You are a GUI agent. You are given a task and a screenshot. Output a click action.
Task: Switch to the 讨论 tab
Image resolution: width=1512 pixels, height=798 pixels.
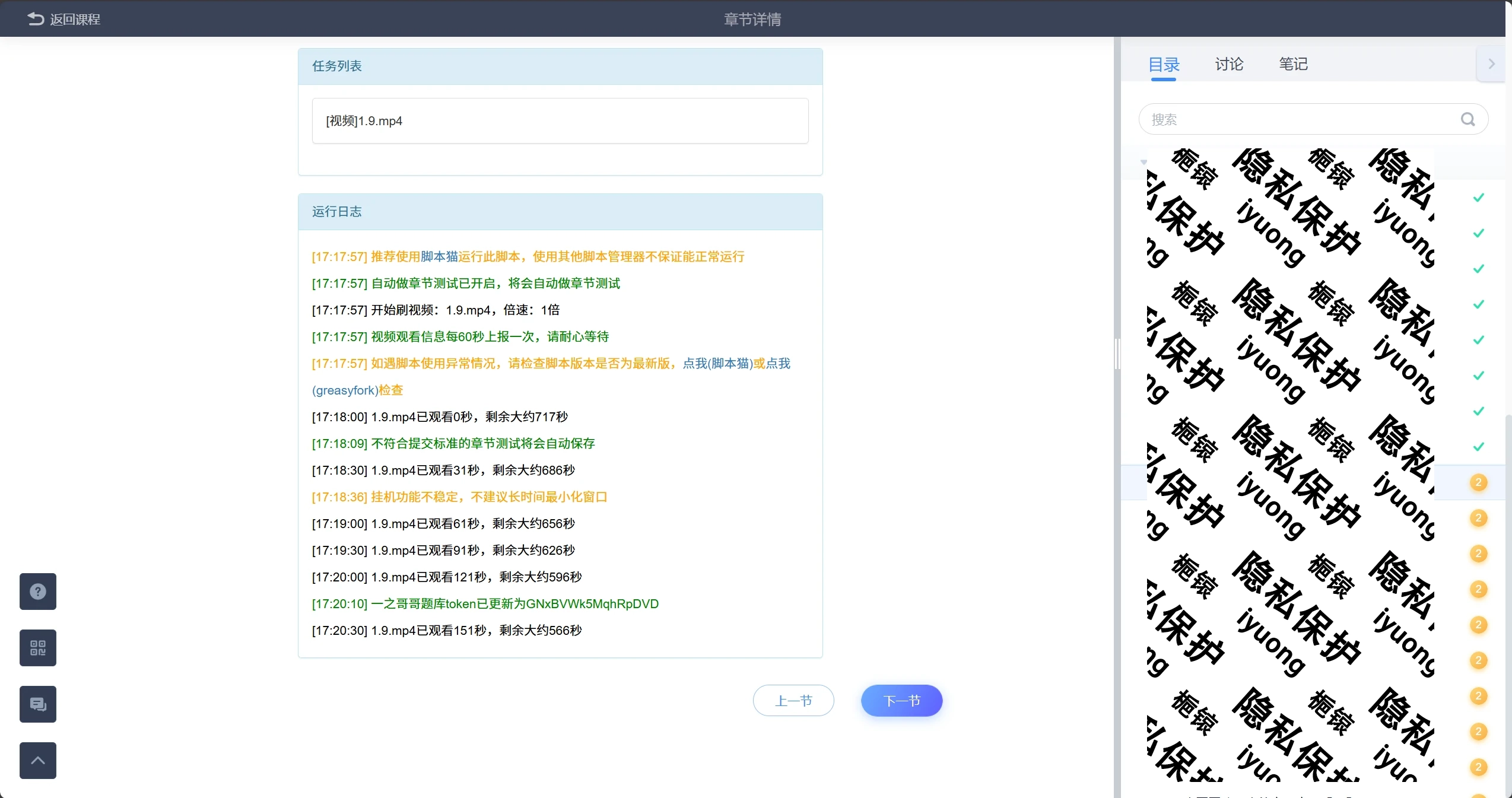(x=1229, y=64)
